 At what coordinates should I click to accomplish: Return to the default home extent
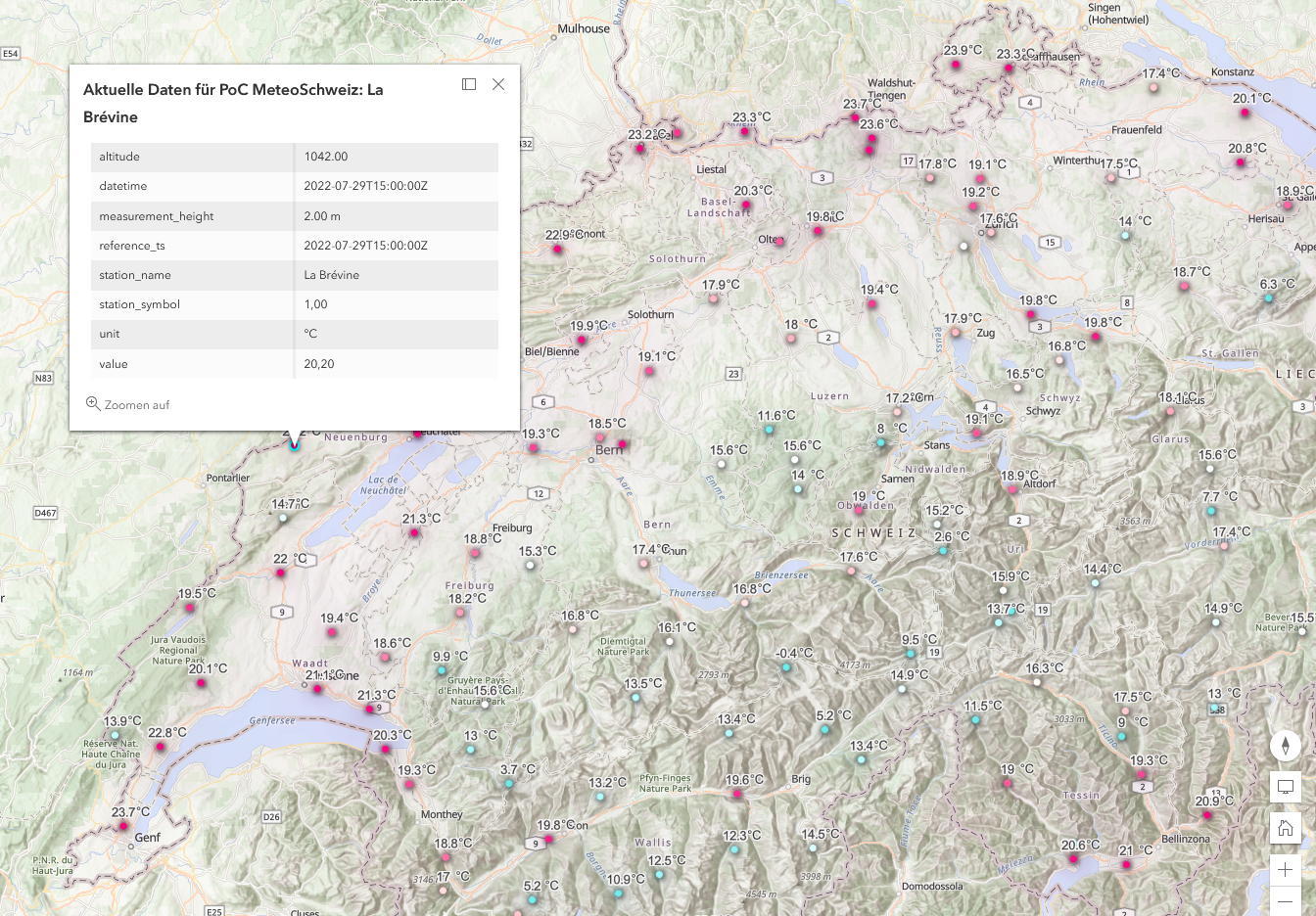tap(1286, 829)
